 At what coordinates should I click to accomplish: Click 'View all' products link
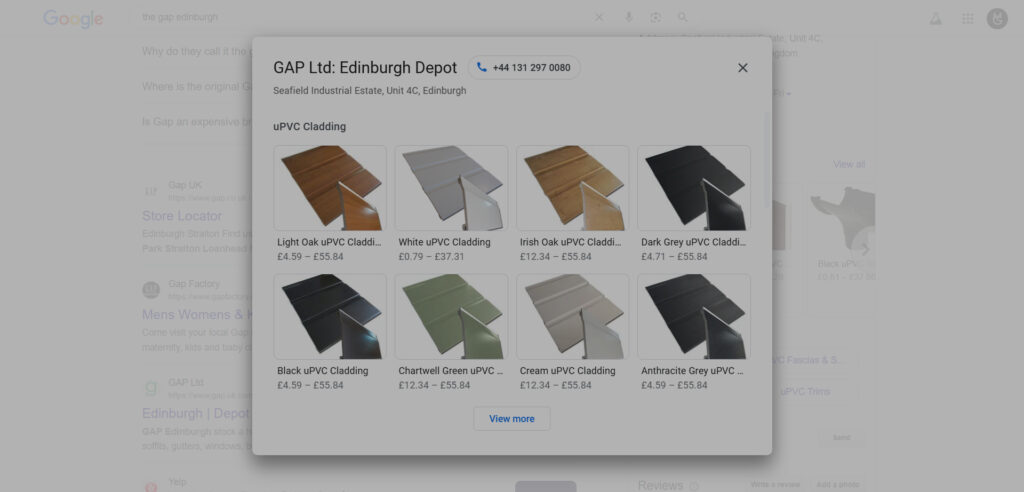tap(849, 165)
